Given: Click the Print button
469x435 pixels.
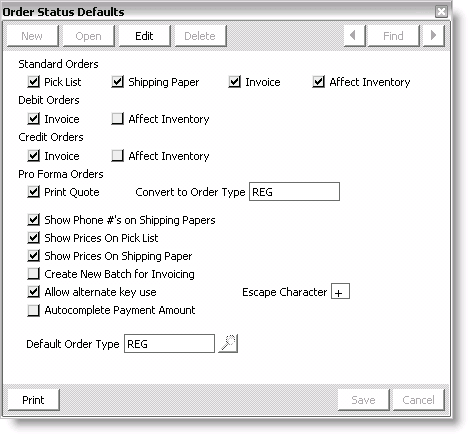Looking at the screenshot, I should [33, 400].
